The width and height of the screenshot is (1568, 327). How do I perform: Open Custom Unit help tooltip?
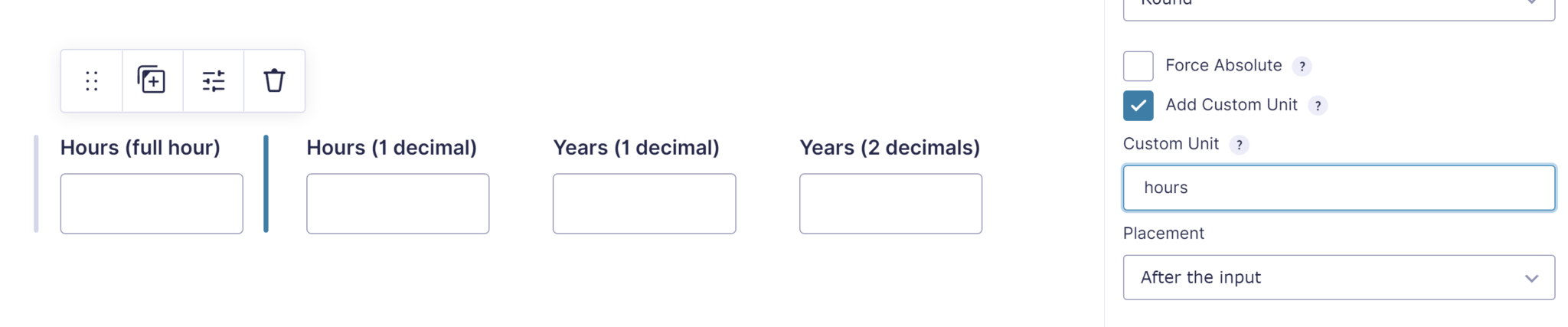1239,145
